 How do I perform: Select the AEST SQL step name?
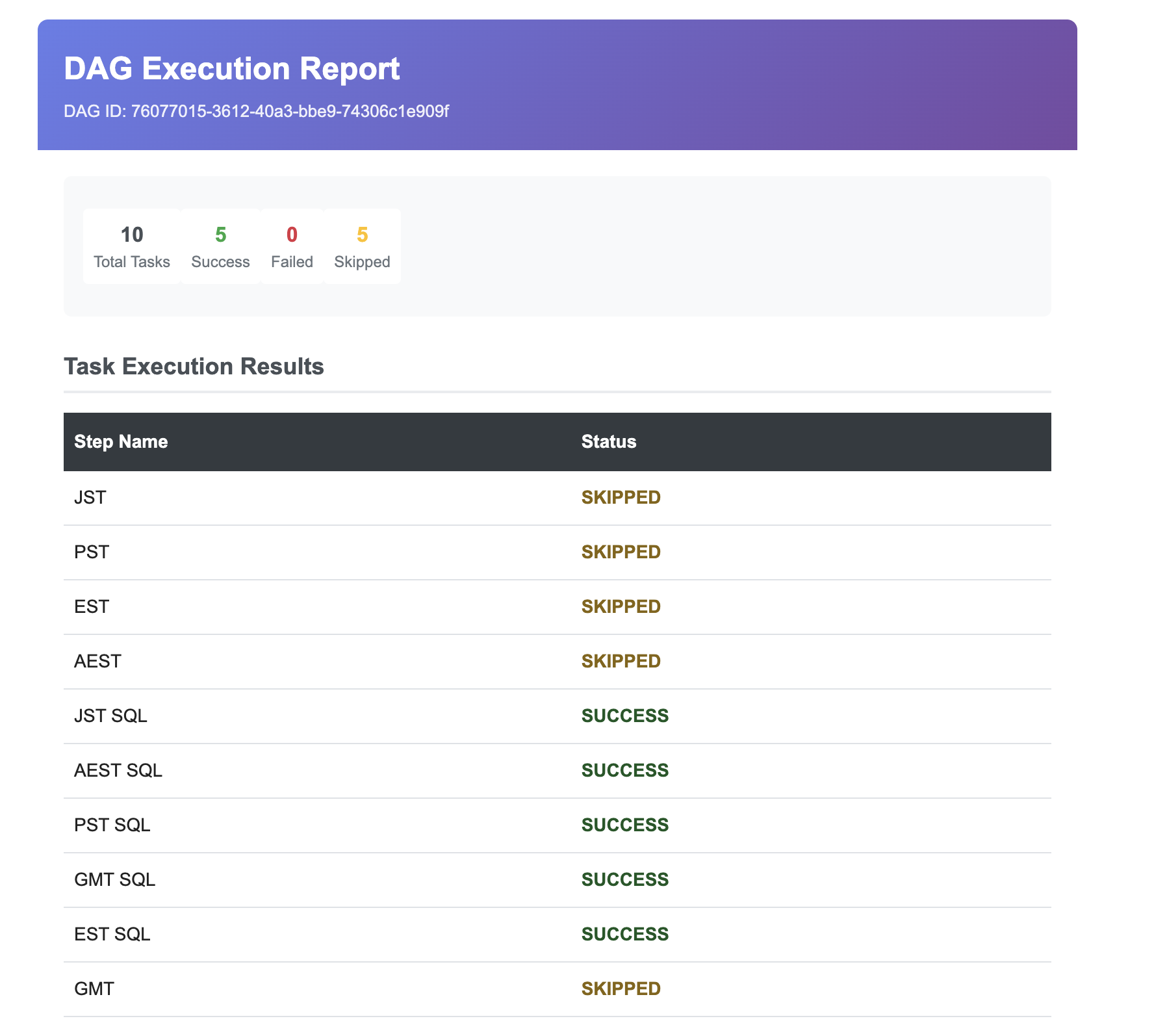(x=118, y=771)
